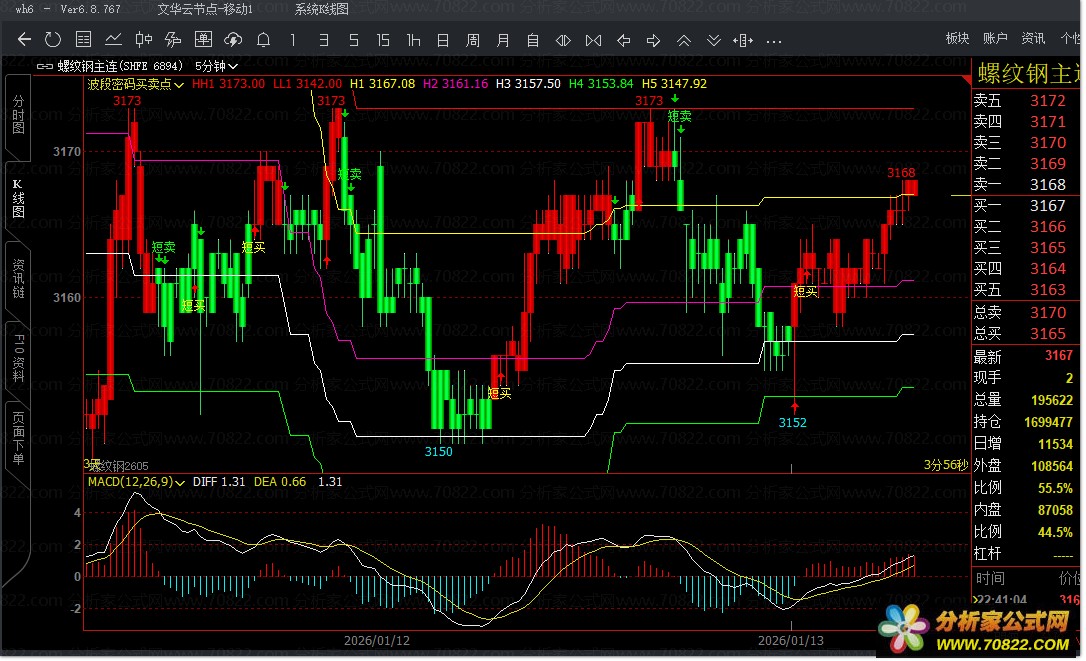Click the refresh icon in the toolbar
Viewport: 1086px width, 661px height.
54,40
